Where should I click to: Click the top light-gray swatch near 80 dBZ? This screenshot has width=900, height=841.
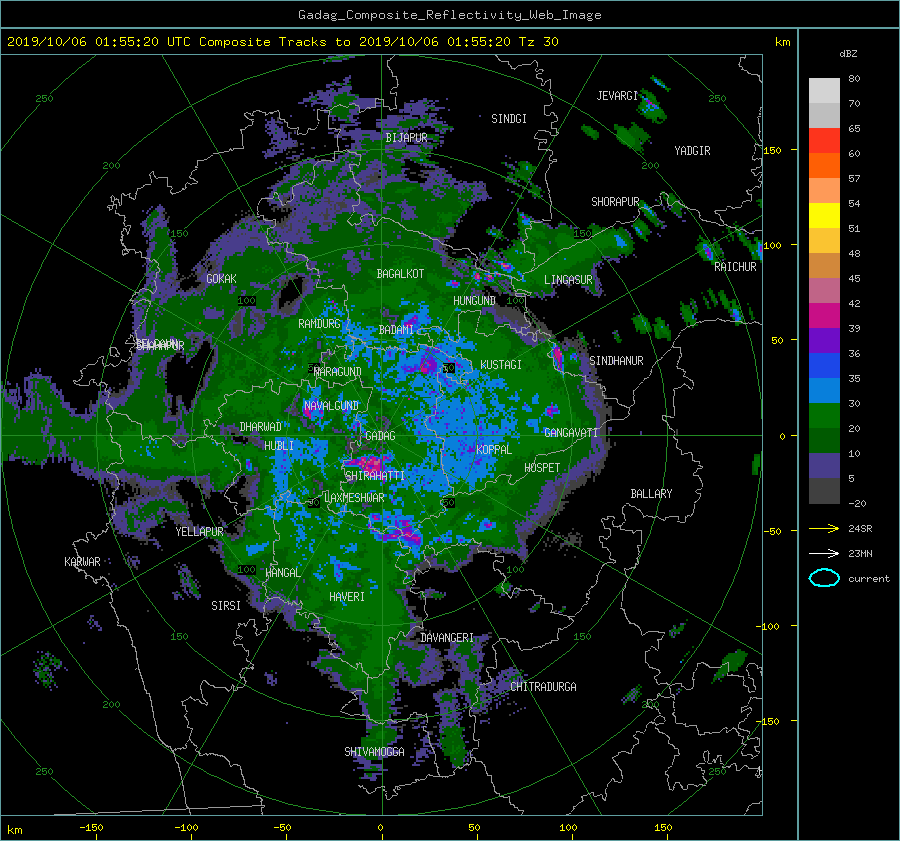[824, 90]
